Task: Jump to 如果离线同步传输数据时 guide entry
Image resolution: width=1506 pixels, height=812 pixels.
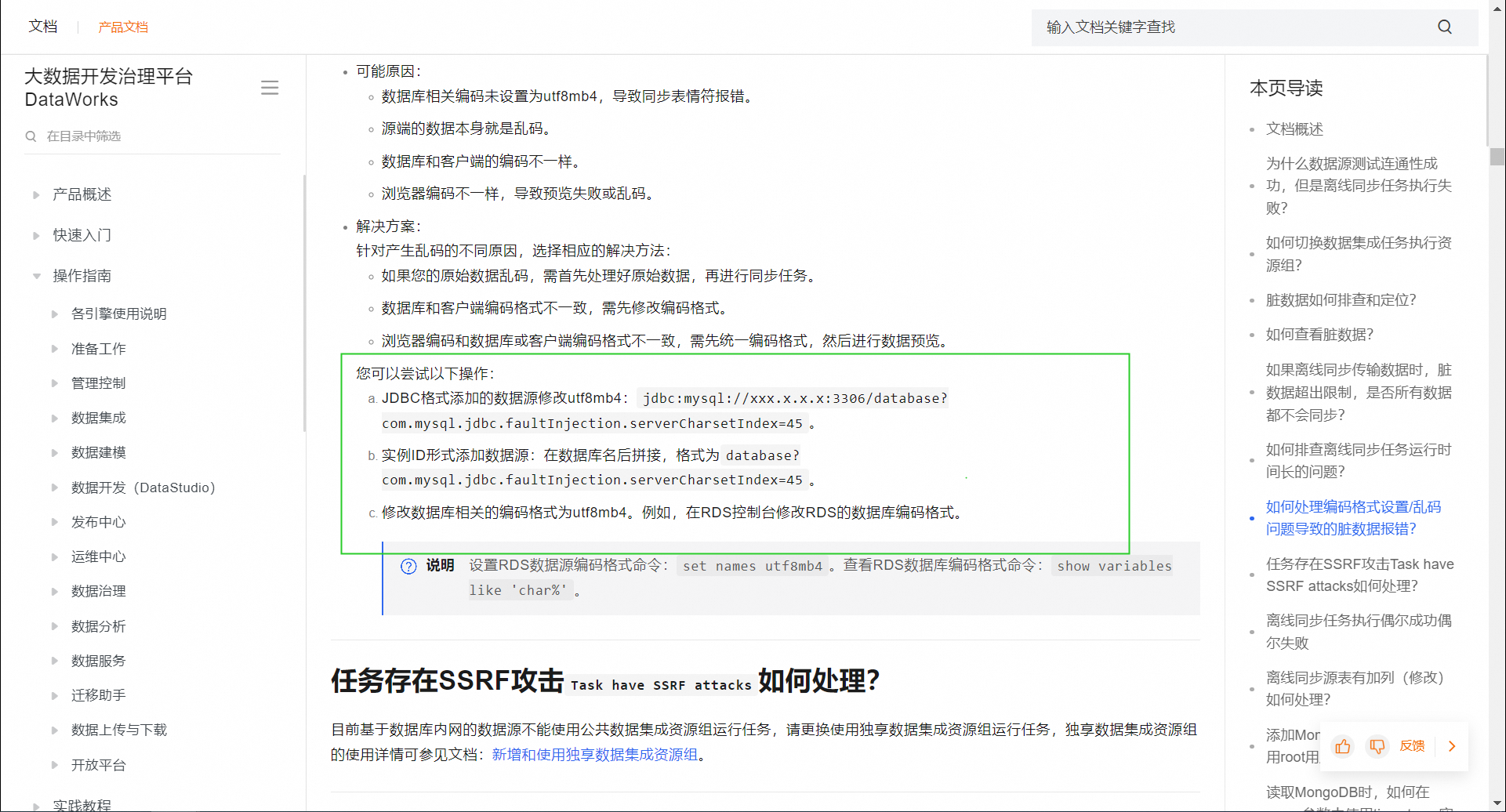Action: click(1359, 392)
